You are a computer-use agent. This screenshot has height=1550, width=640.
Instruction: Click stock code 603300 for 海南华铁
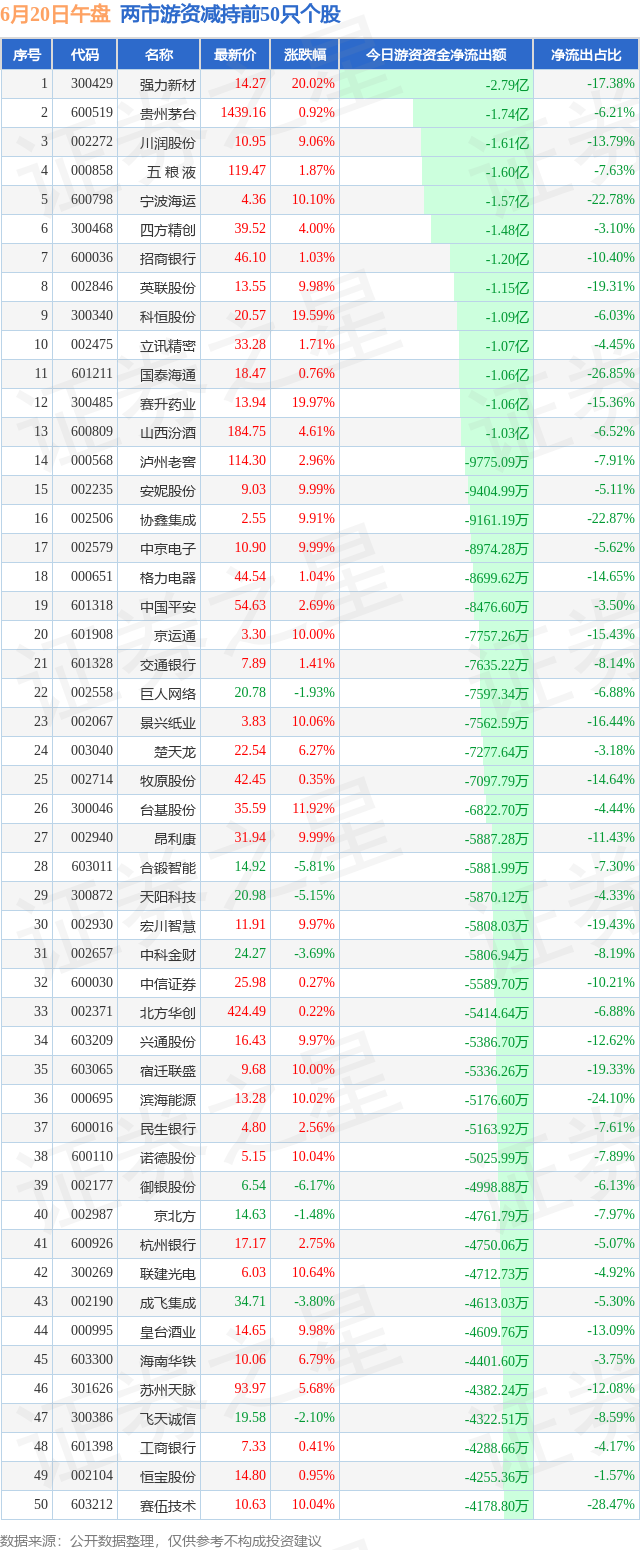pyautogui.click(x=92, y=1360)
